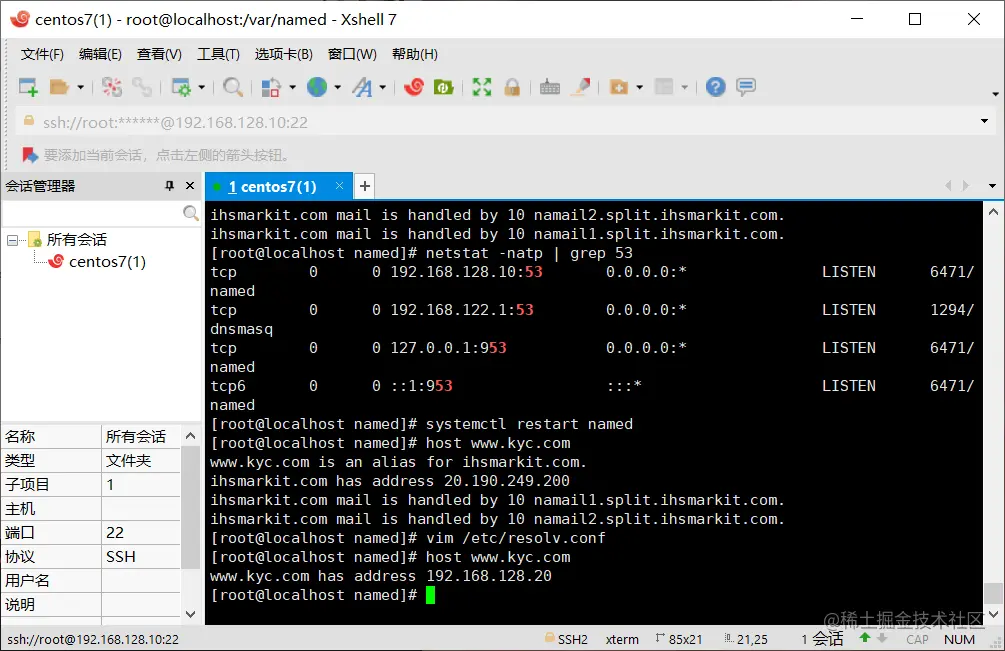Open the font dropdown arrow
Screen dimensions: 1005x651
tap(383, 87)
